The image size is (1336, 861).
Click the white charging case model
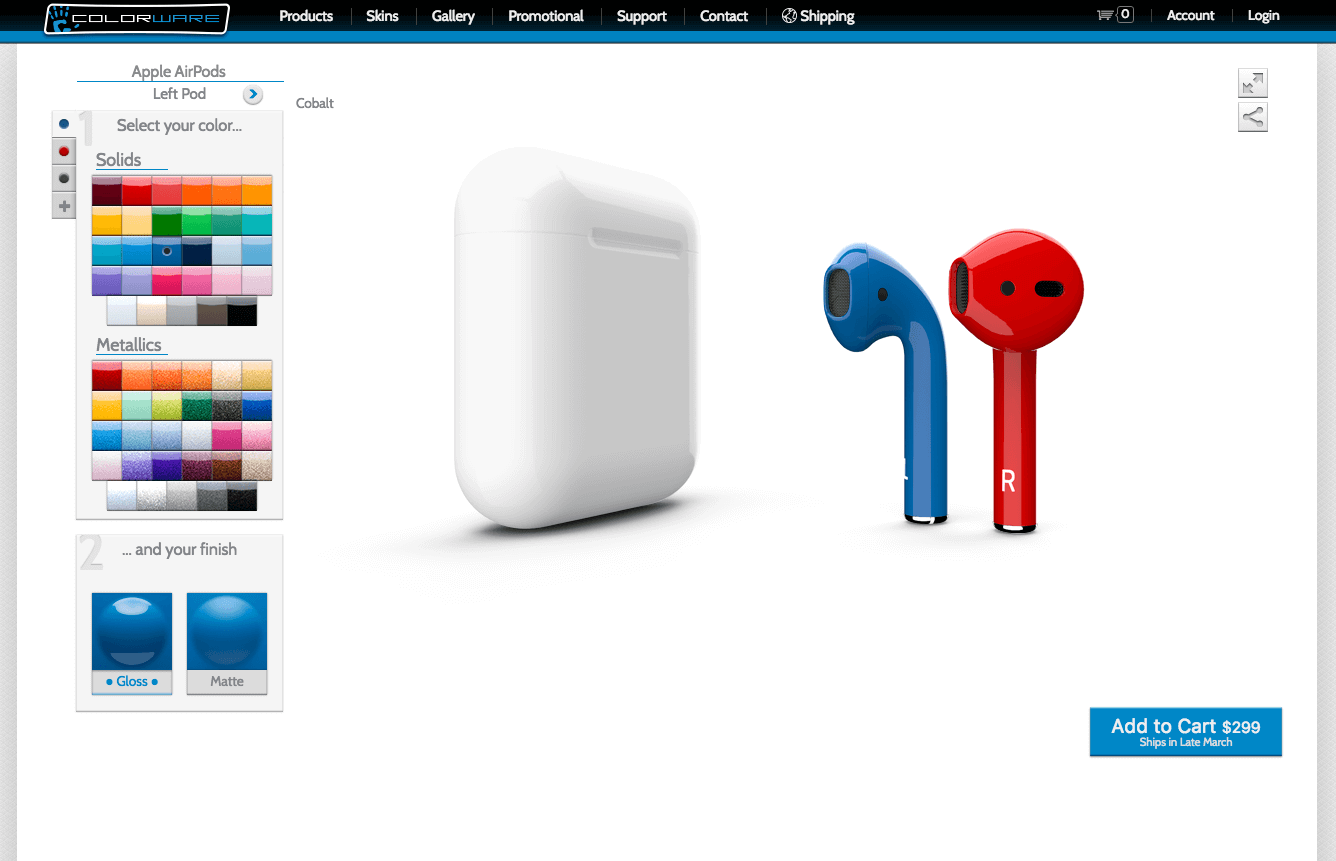click(577, 338)
